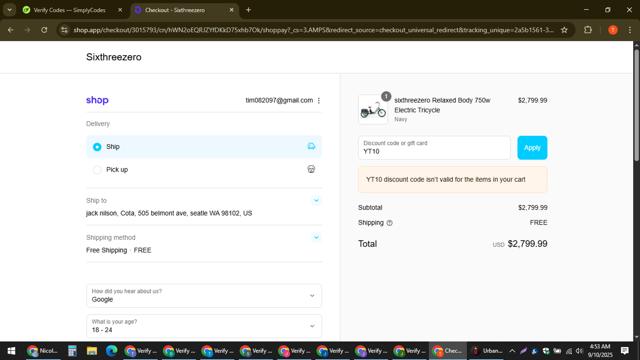Click the Total amount $2,799.99
640x360 pixels.
[x=527, y=244]
